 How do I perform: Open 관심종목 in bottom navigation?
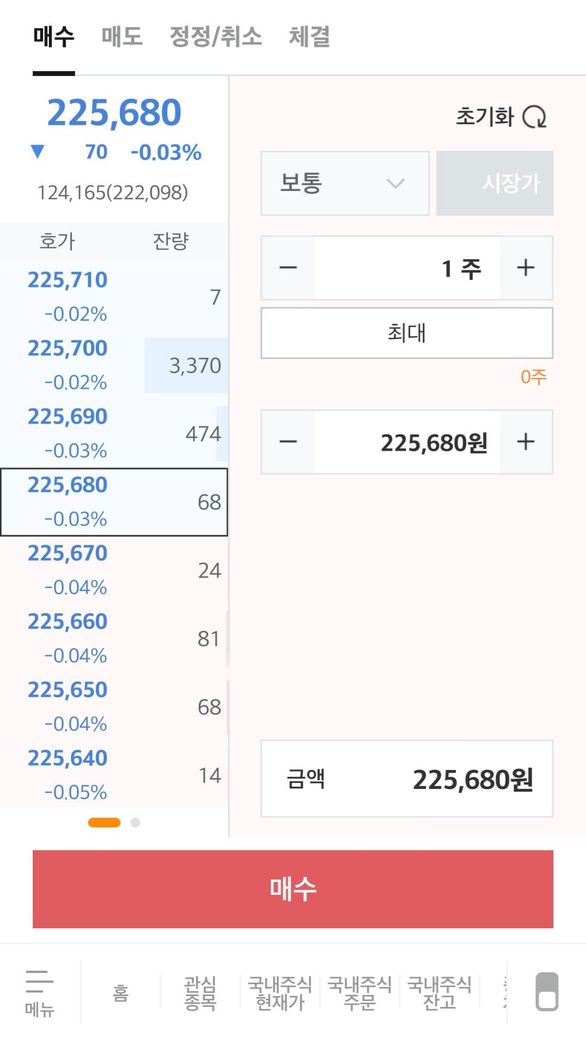200,993
